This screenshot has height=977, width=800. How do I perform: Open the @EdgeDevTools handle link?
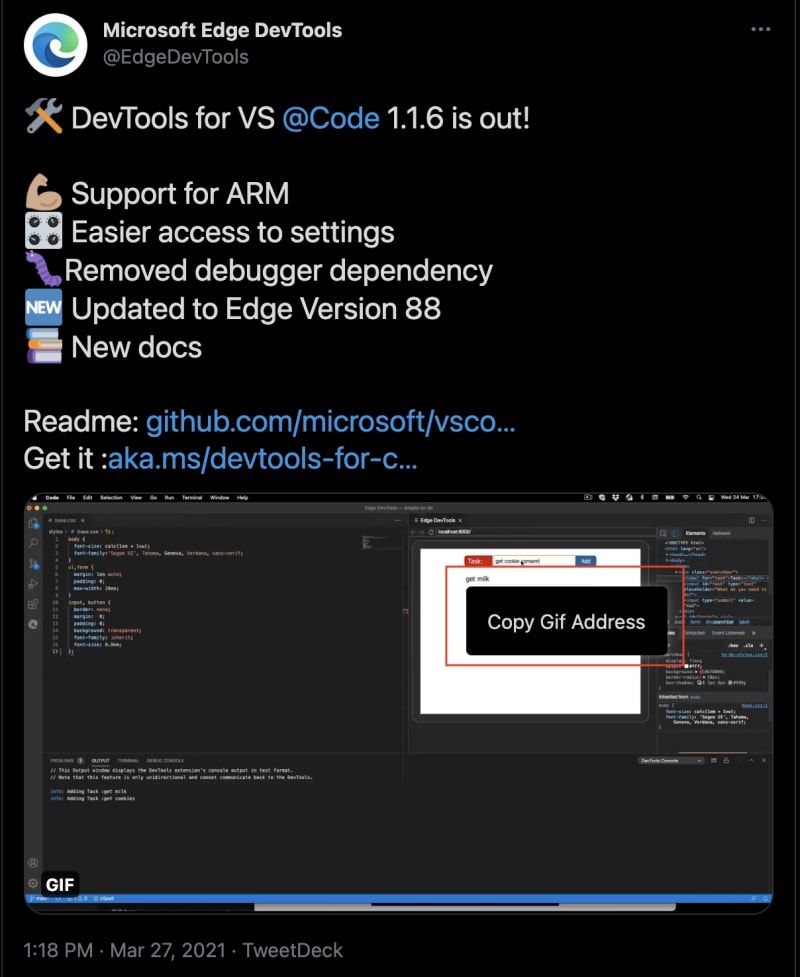click(176, 57)
